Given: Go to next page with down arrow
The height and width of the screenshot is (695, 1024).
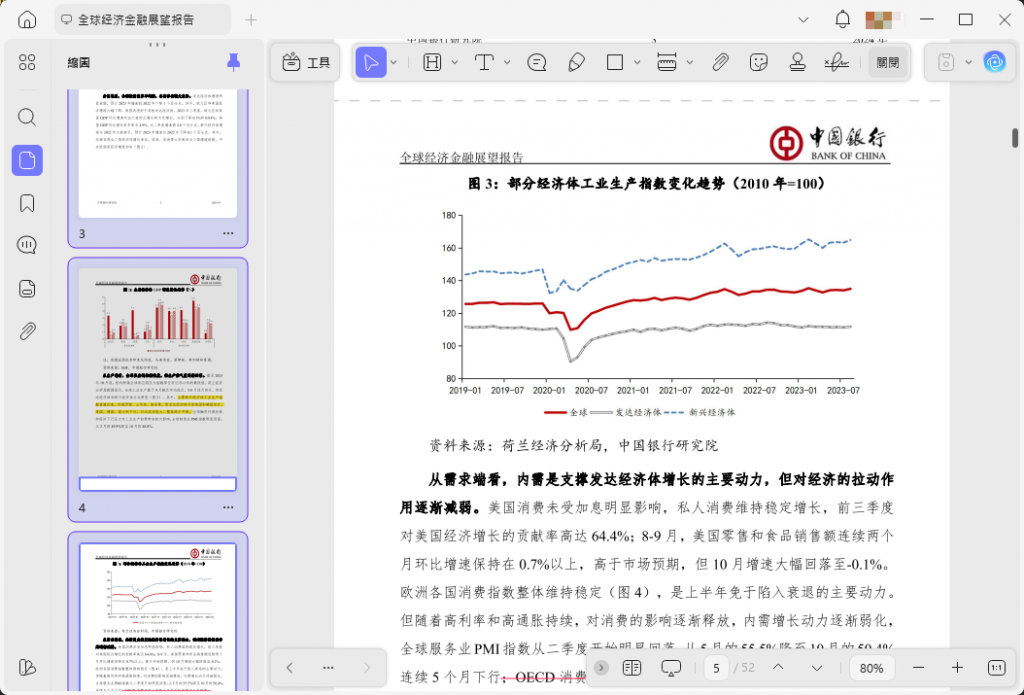Looking at the screenshot, I should tap(816, 668).
